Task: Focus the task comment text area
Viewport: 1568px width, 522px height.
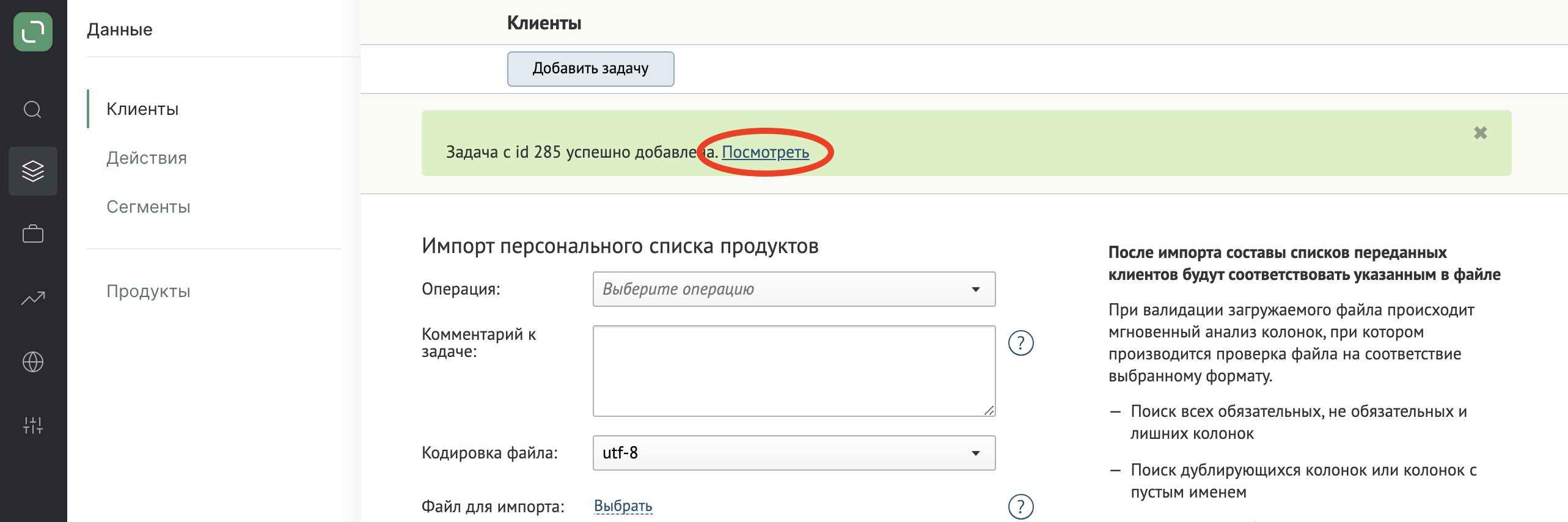Action: 794,371
